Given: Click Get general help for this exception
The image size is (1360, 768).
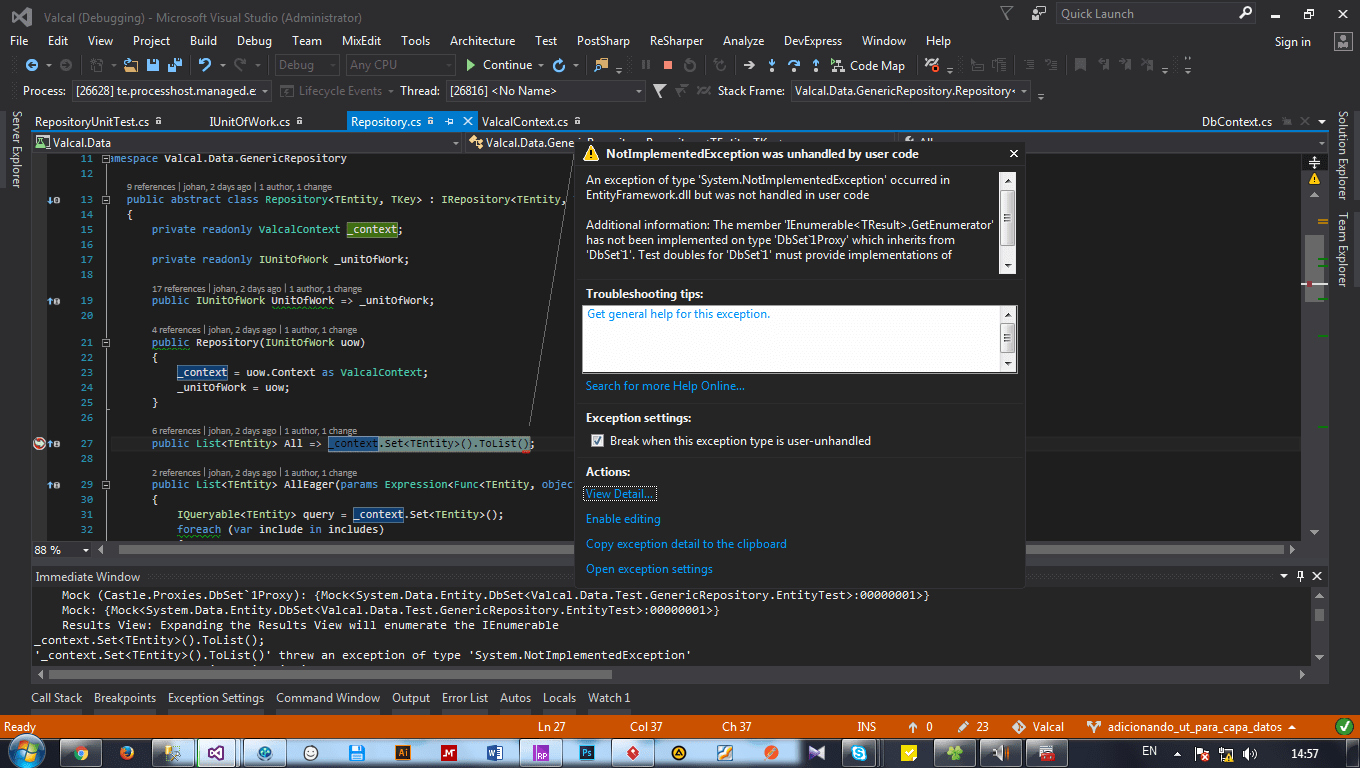Looking at the screenshot, I should (678, 314).
